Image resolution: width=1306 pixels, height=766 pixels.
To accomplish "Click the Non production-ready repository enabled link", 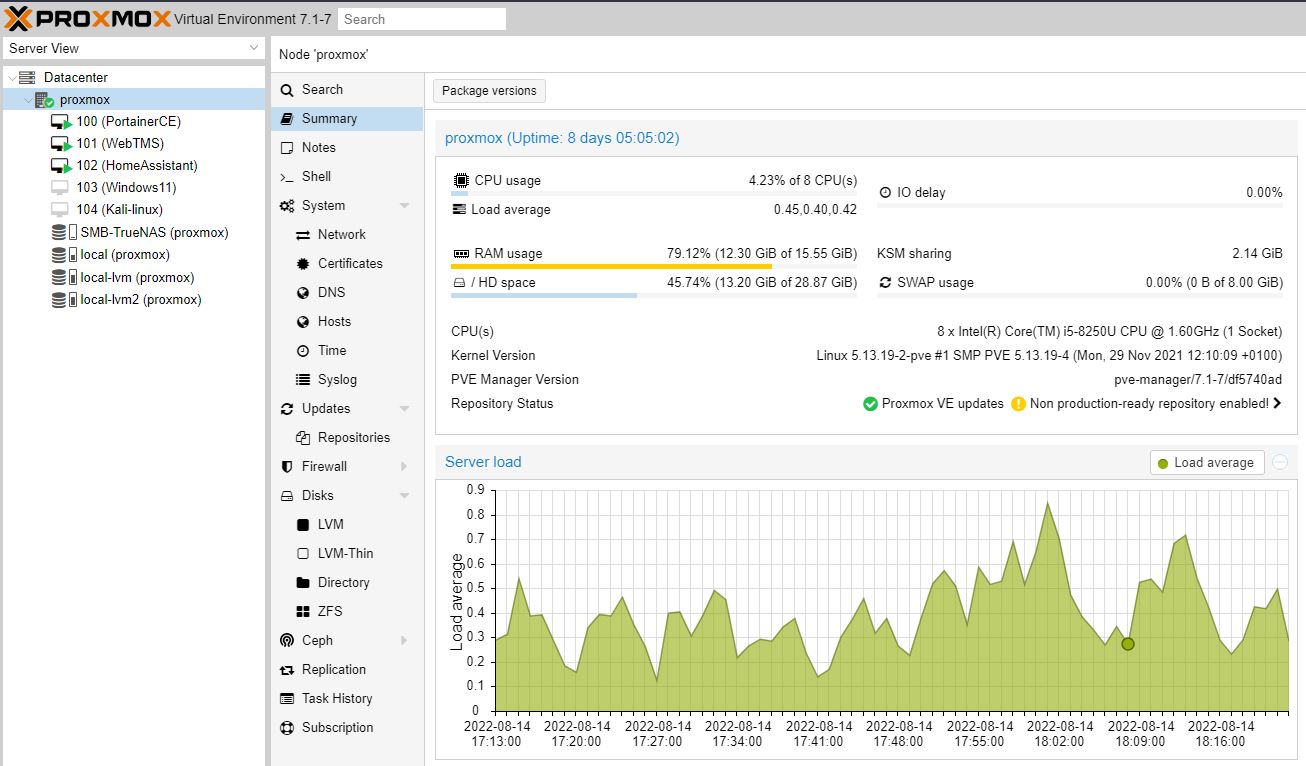I will pos(1149,404).
